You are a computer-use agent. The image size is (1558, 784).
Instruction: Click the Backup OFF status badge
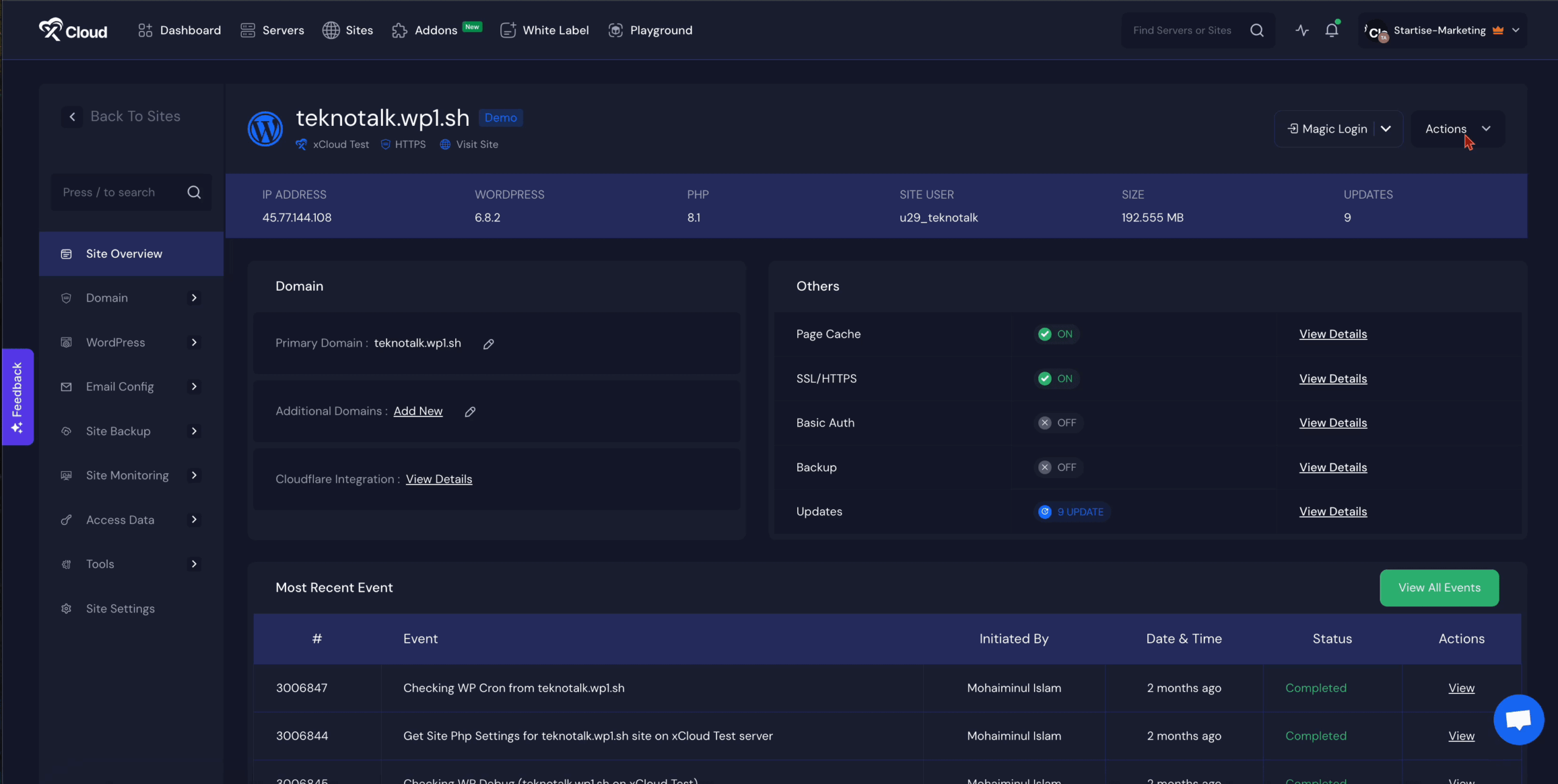coord(1058,467)
